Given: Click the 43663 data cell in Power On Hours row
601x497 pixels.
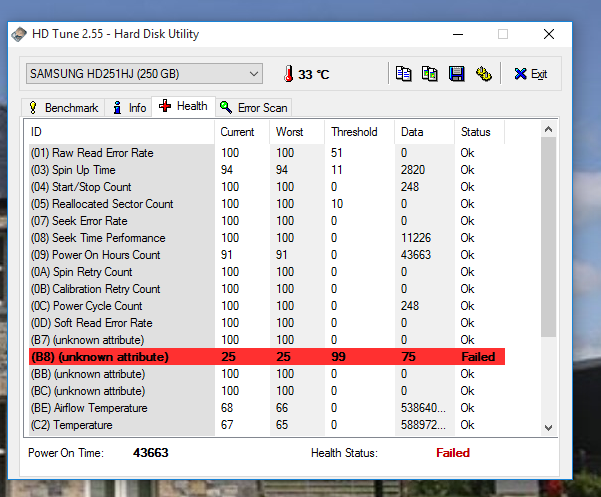Looking at the screenshot, I should tap(416, 255).
